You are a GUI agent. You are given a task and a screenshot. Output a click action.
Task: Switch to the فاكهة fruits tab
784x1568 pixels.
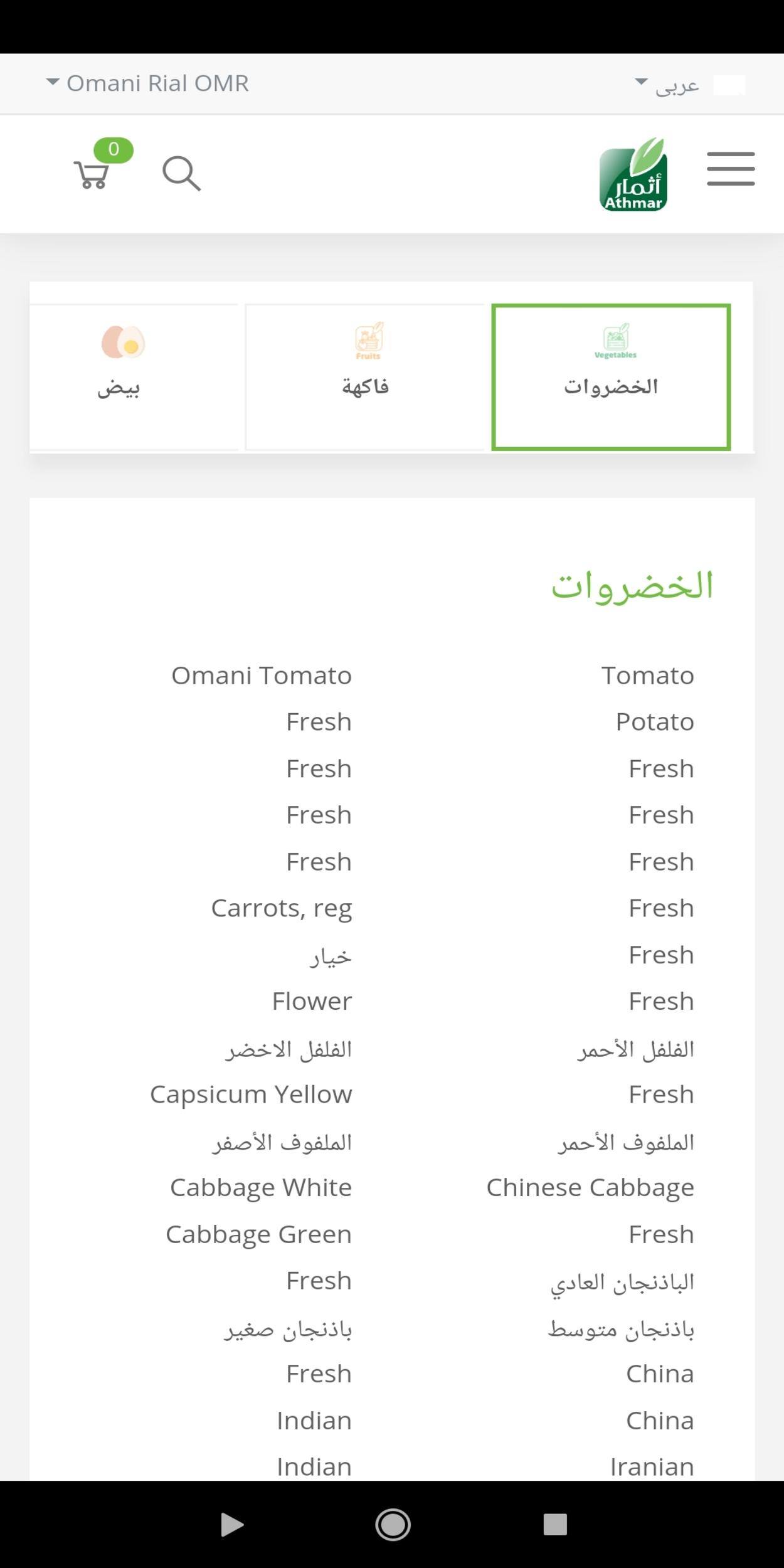pos(365,377)
